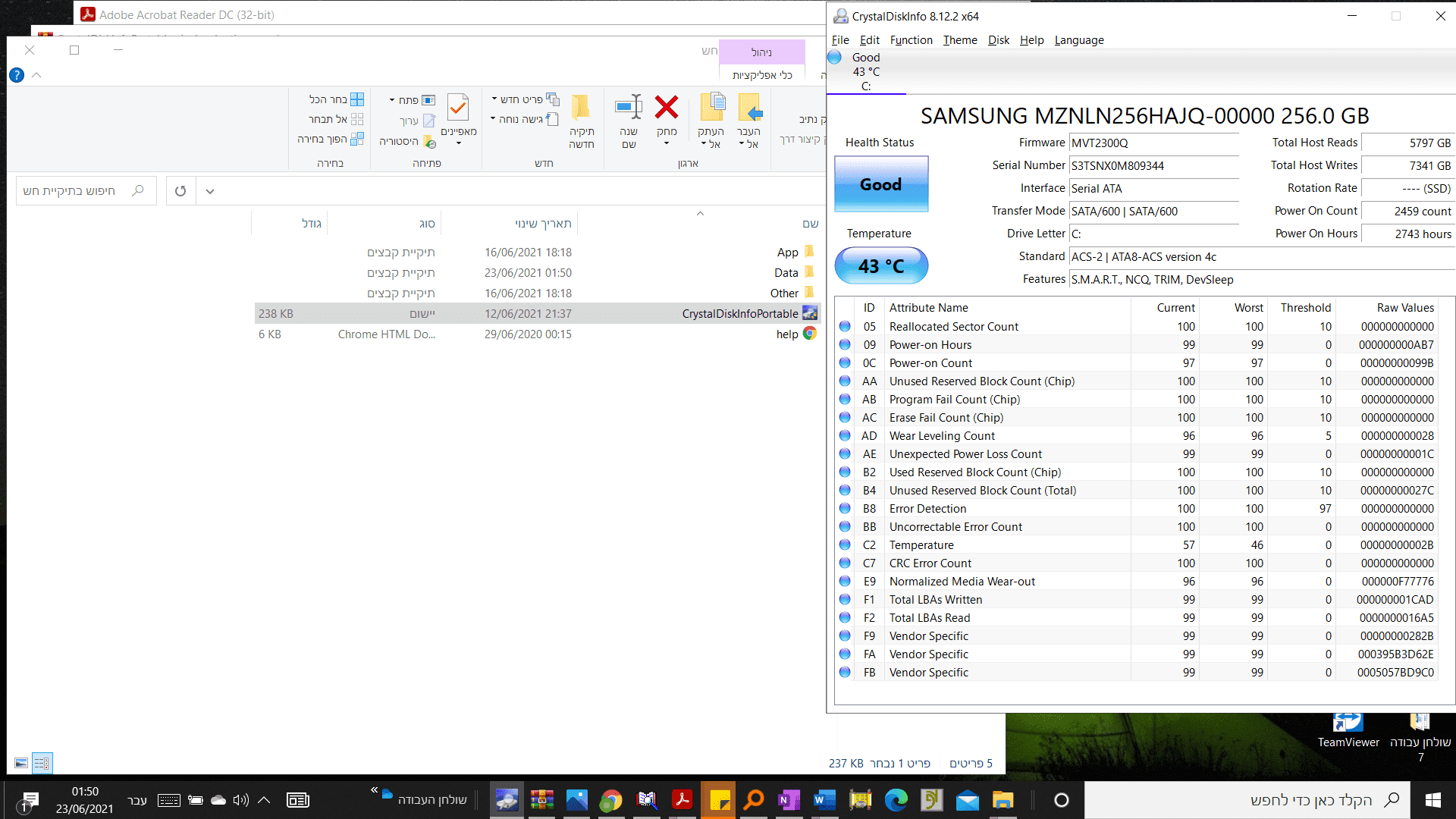
Task: Click the 43 °C temperature button
Action: point(880,266)
